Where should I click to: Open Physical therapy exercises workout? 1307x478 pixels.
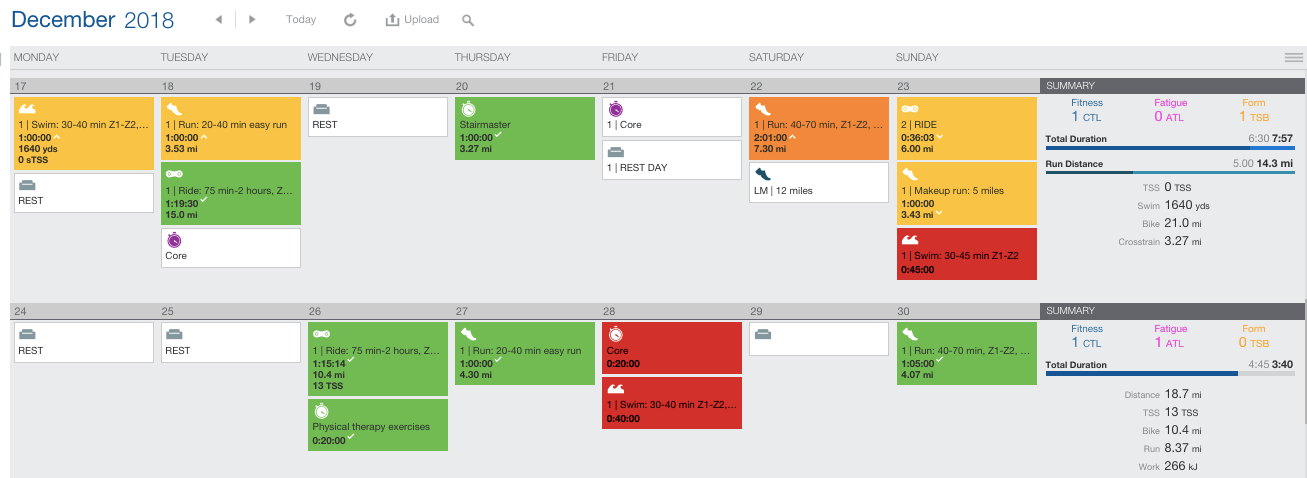377,425
